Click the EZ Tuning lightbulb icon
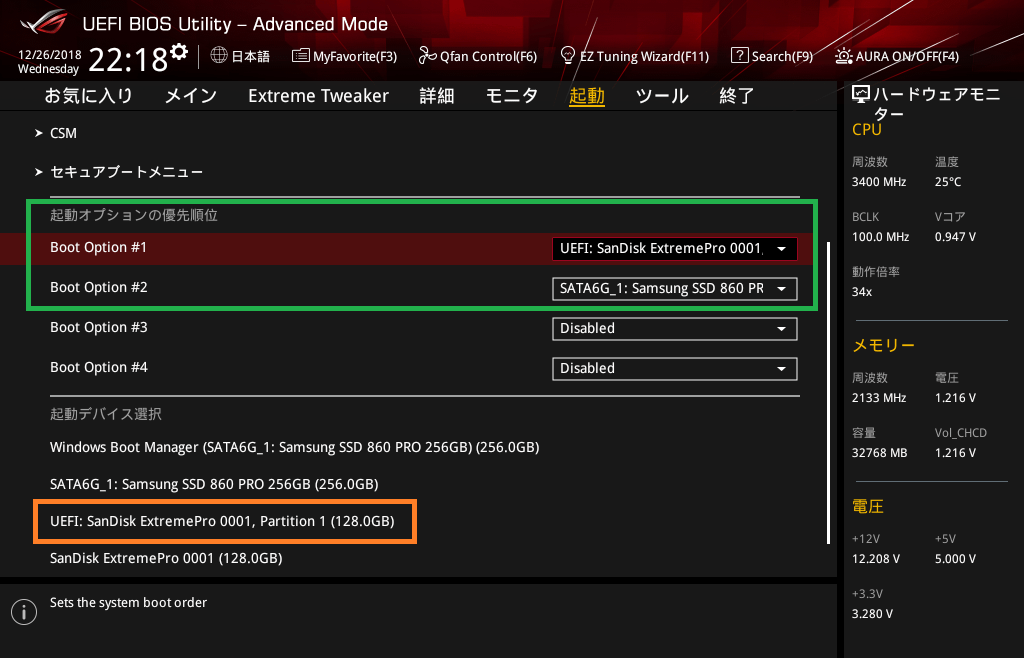 pyautogui.click(x=568, y=55)
